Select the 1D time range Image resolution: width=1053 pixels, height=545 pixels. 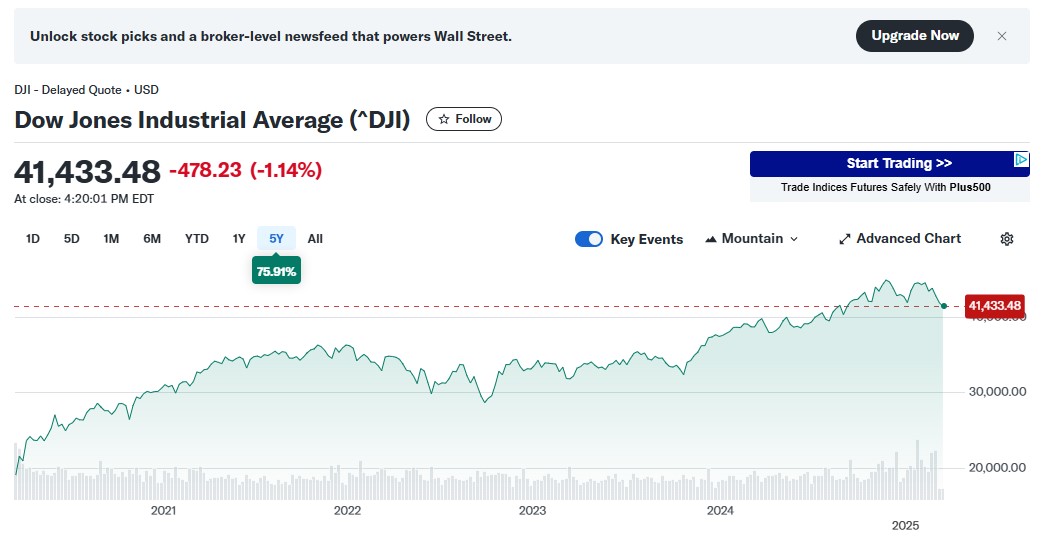click(x=33, y=238)
